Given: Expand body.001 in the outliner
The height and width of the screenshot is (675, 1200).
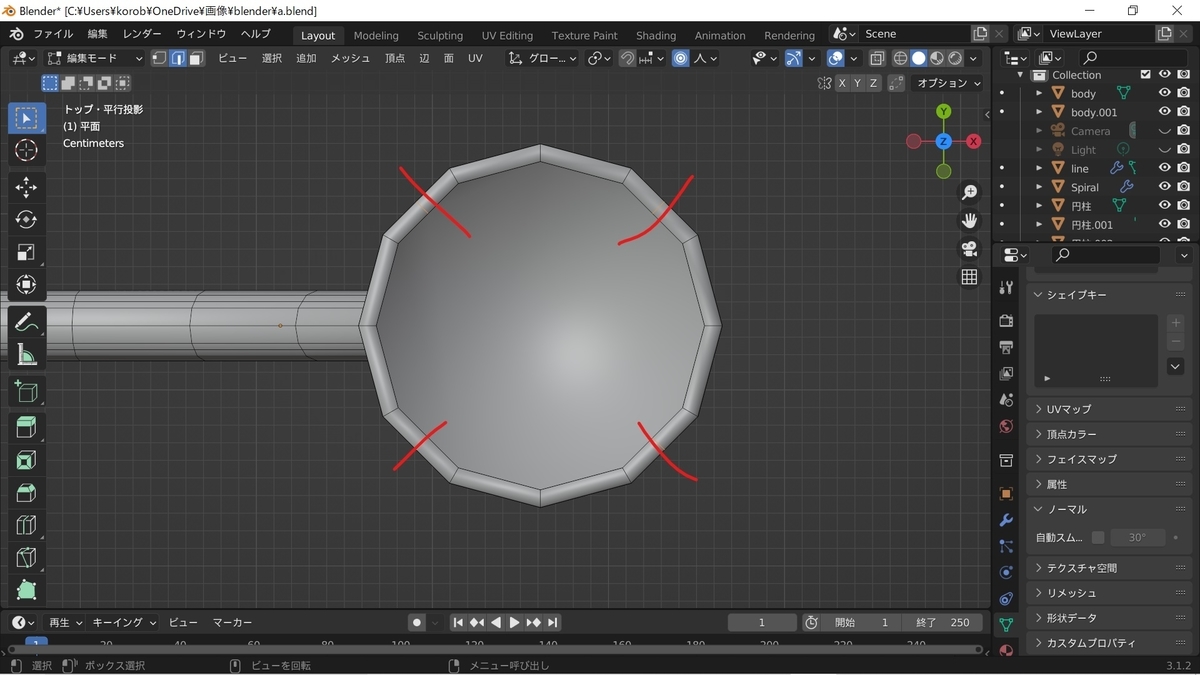Looking at the screenshot, I should click(1039, 112).
